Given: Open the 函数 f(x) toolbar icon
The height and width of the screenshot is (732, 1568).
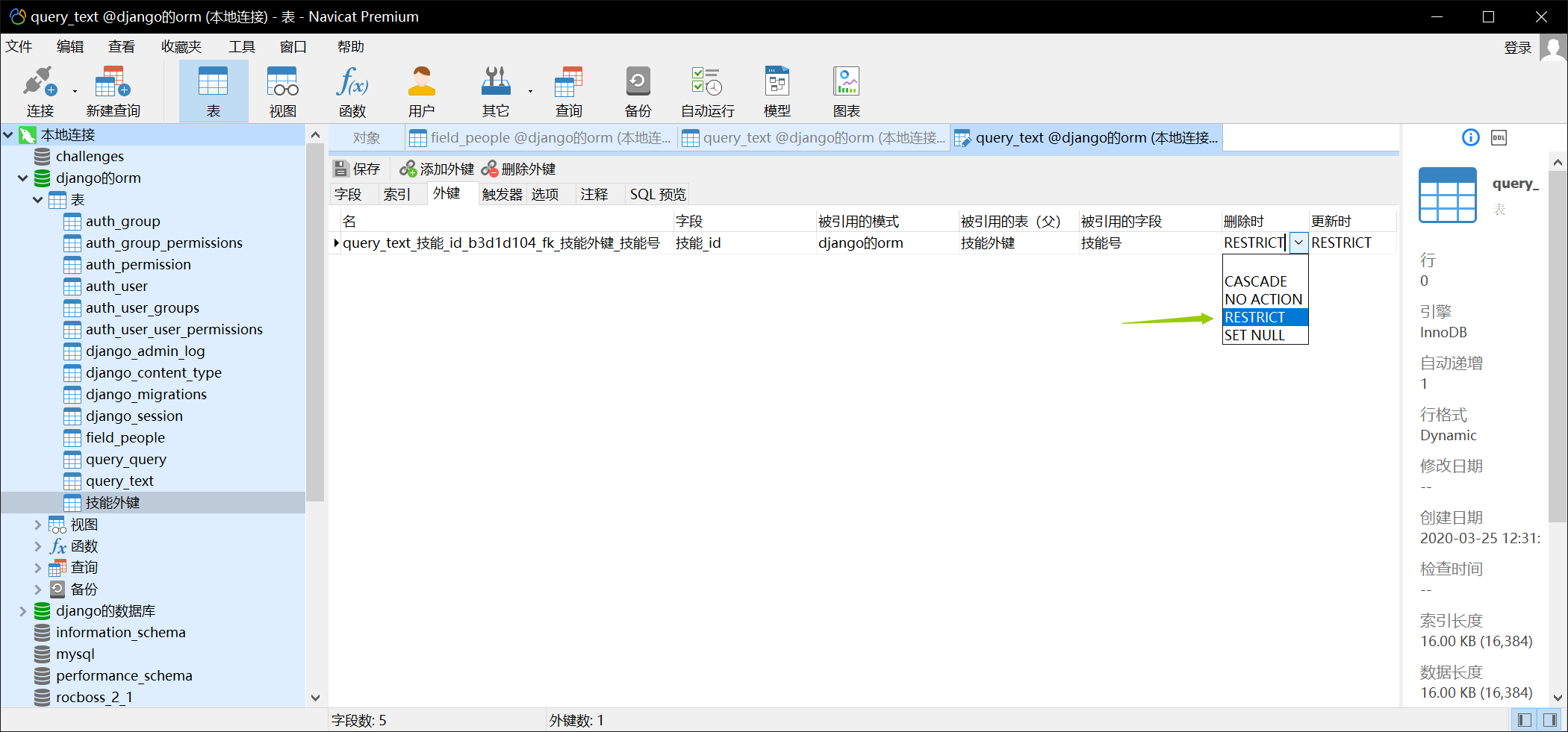Looking at the screenshot, I should [352, 92].
